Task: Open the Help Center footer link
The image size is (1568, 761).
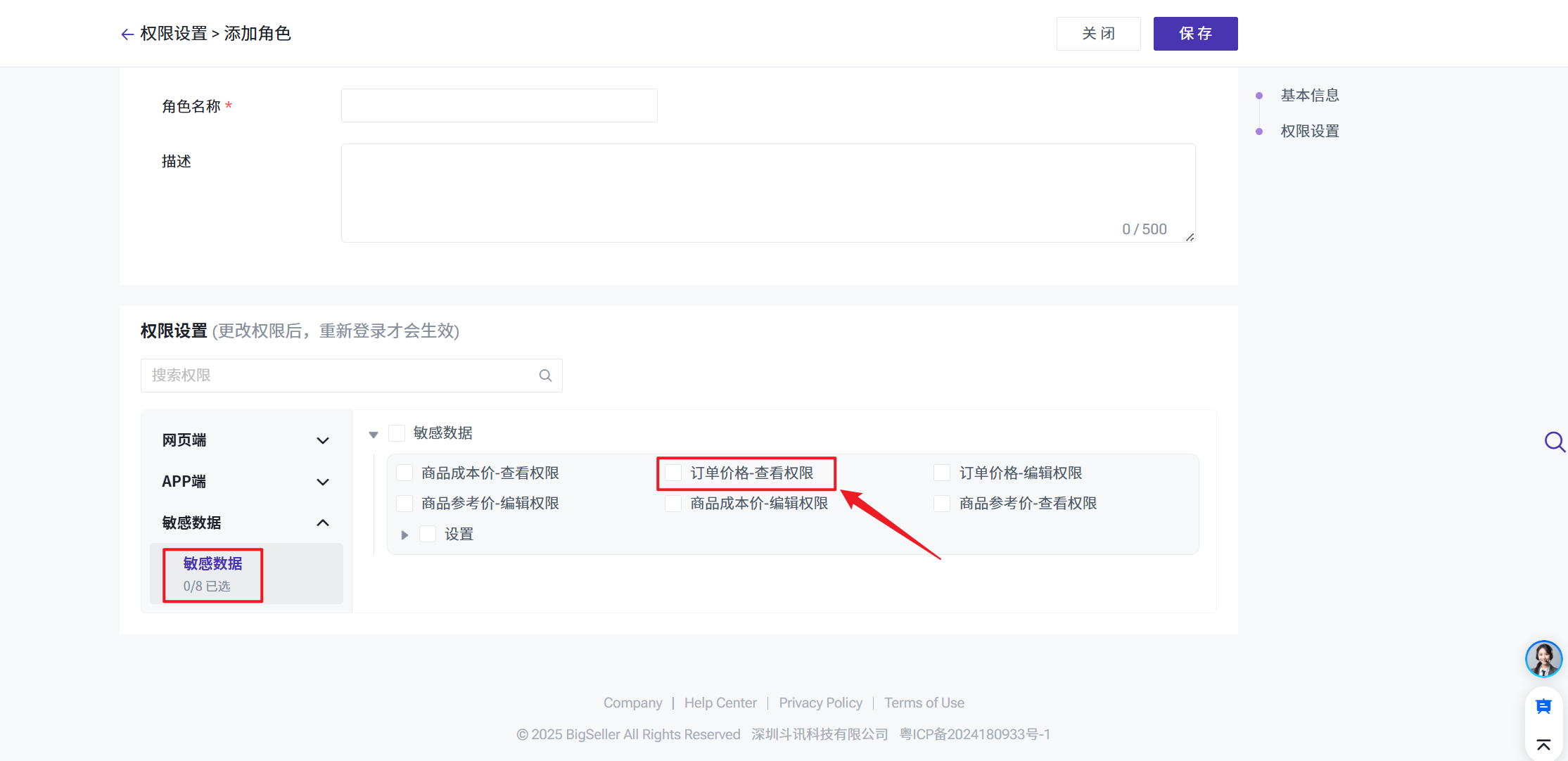Action: 720,703
